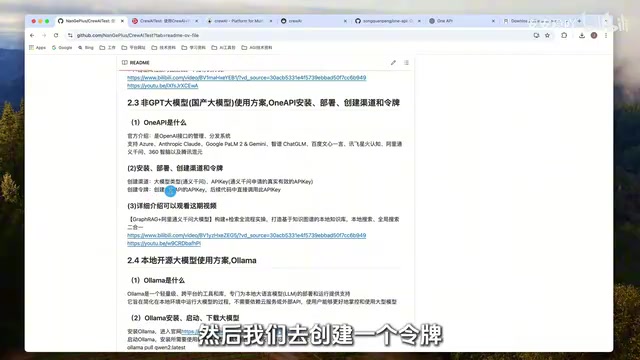
Task: Open the Chrome profile avatar
Action: (594, 36)
